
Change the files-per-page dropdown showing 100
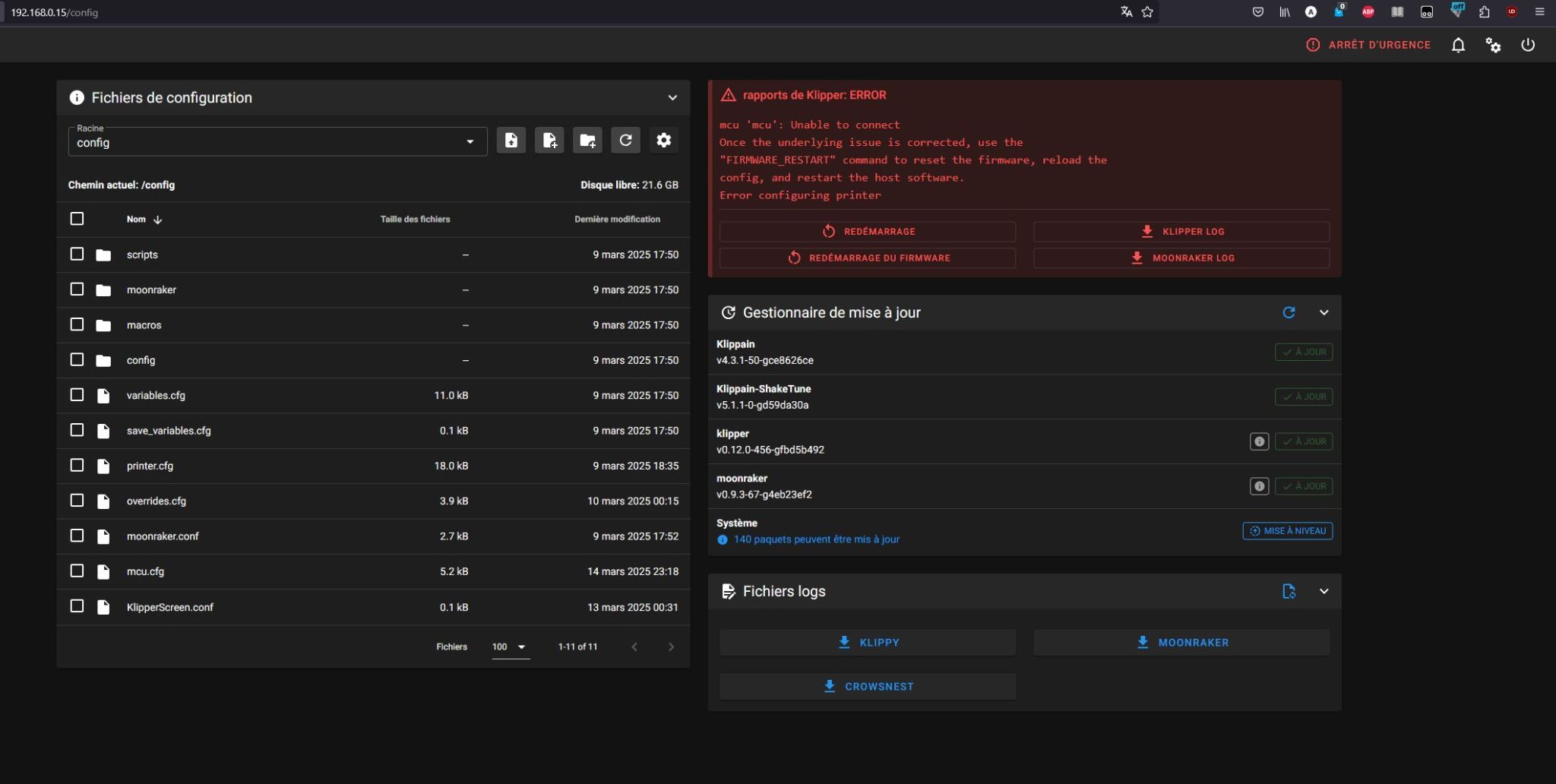(510, 647)
